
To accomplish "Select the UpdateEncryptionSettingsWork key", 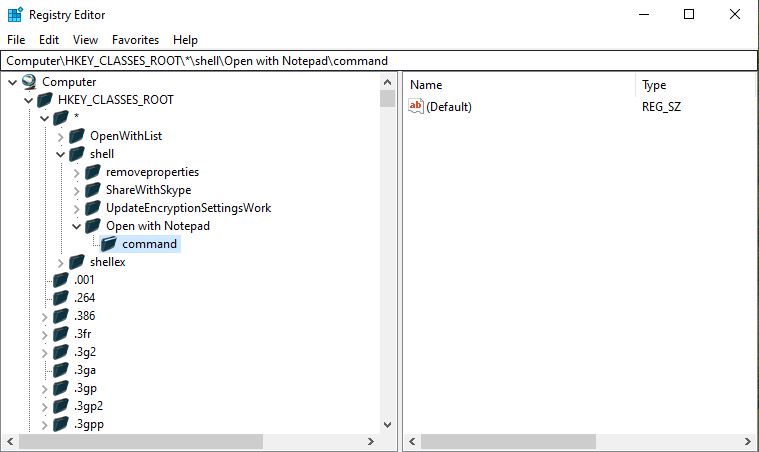I will pos(188,208).
